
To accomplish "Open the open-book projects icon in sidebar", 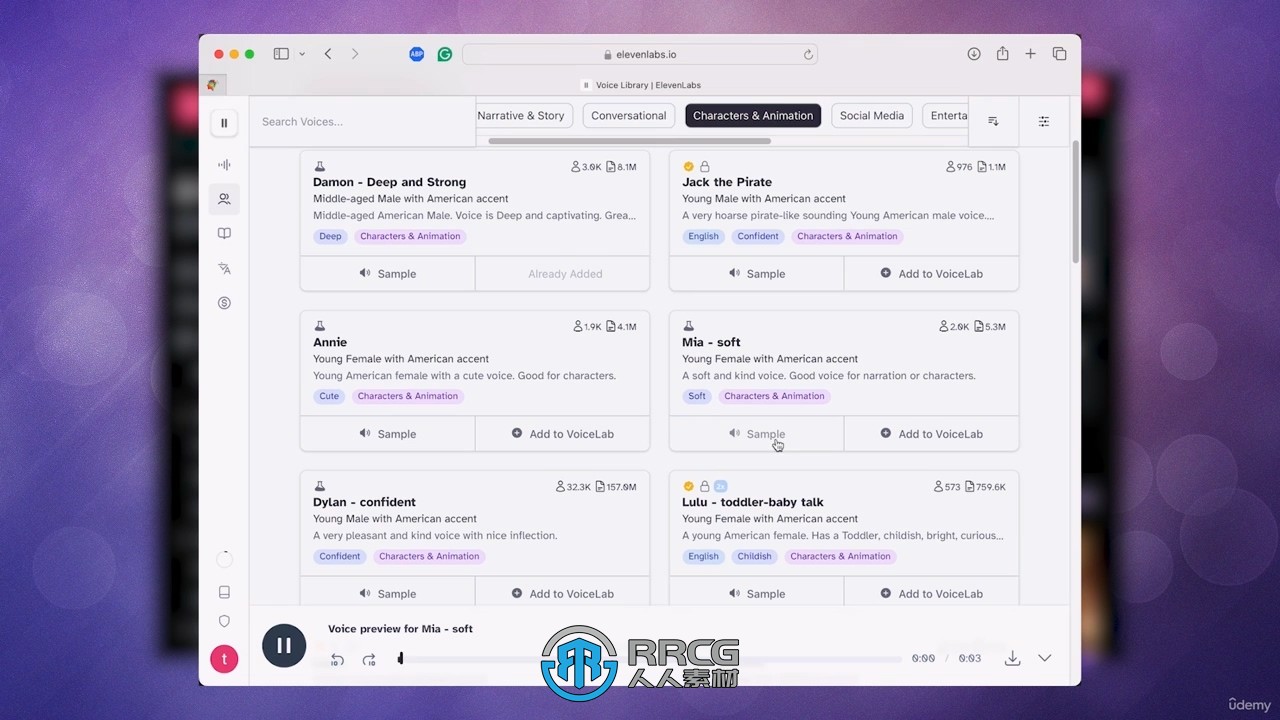I will [224, 234].
